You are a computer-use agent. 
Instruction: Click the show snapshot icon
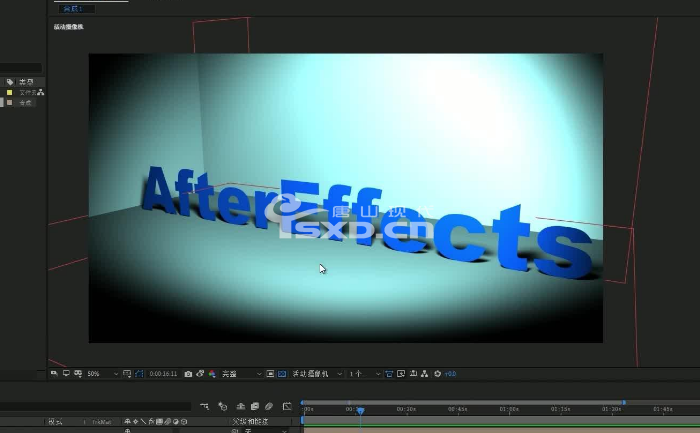pyautogui.click(x=200, y=374)
